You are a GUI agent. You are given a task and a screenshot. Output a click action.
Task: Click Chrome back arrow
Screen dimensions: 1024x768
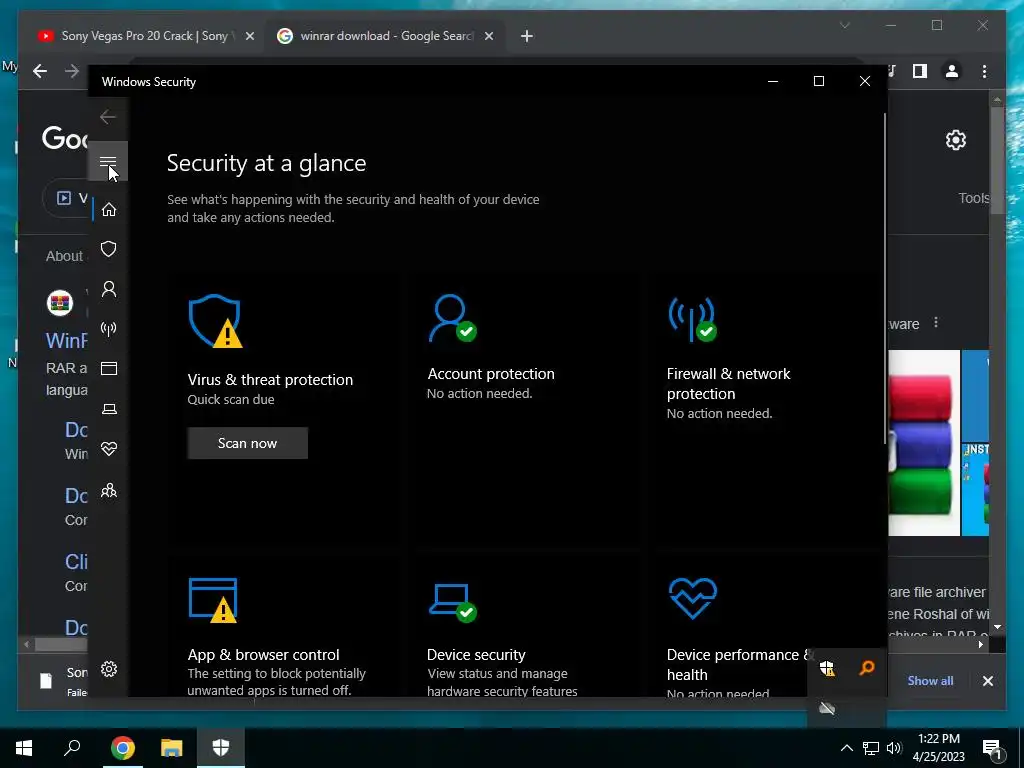pyautogui.click(x=40, y=71)
